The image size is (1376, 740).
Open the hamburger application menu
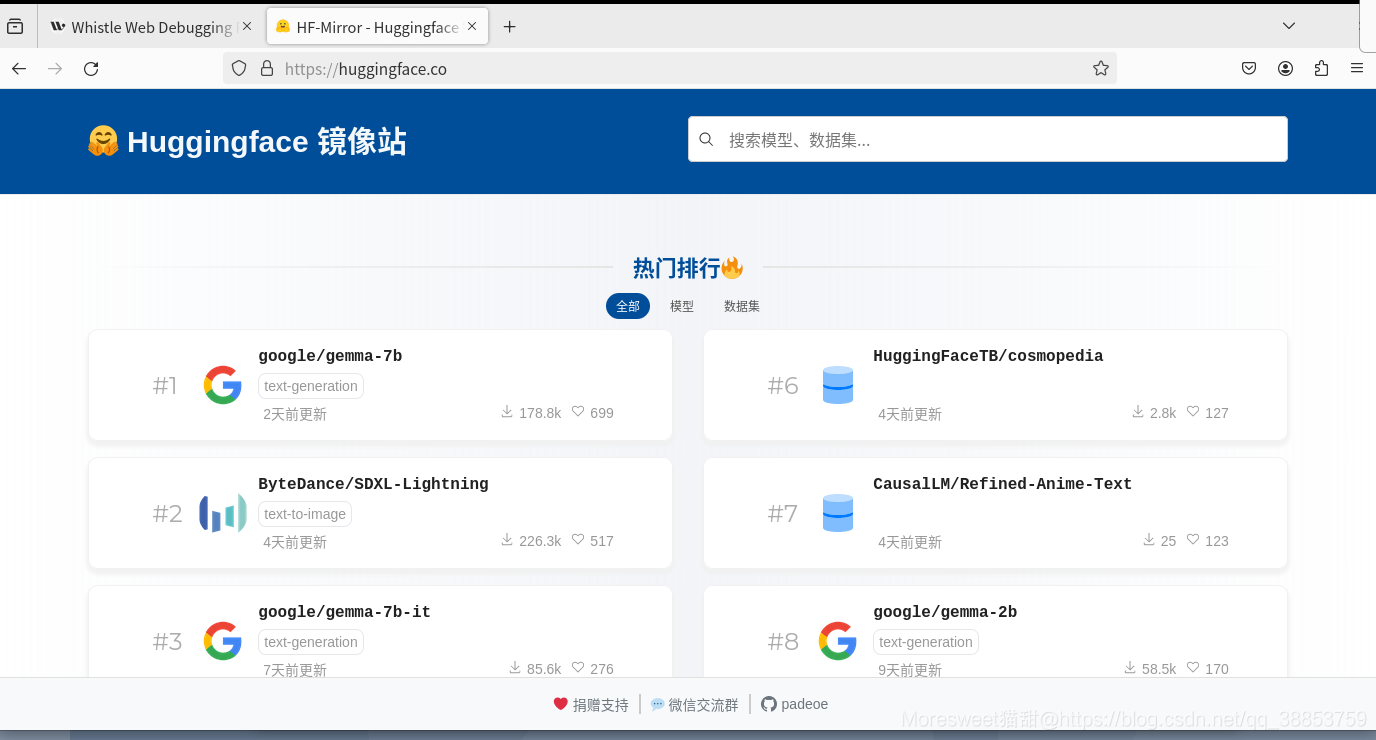pos(1357,69)
